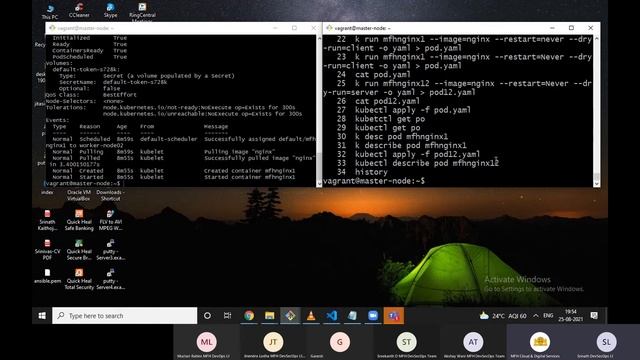The width and height of the screenshot is (640, 360).
Task: Click the weather 24°C tray widget
Action: tap(503, 316)
